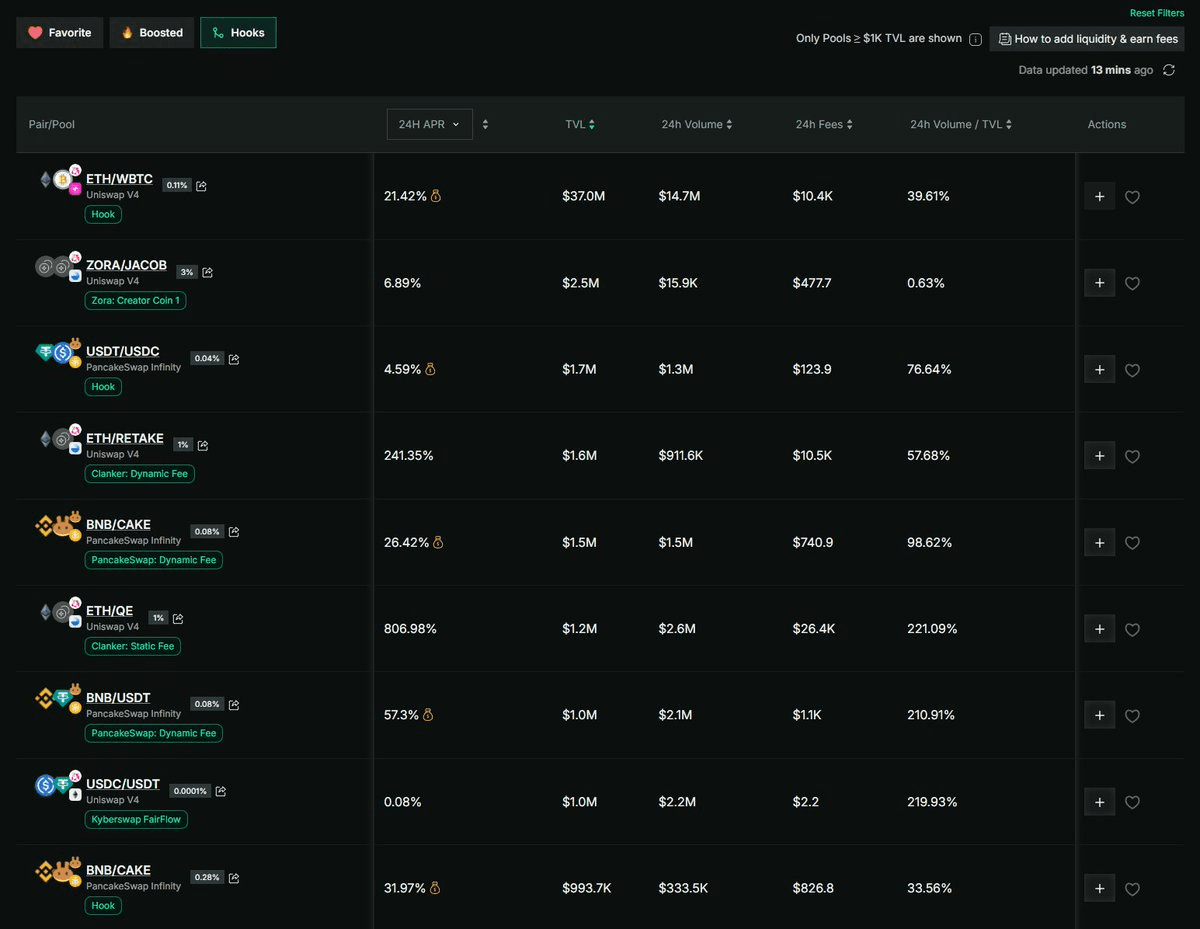The image size is (1200, 929).
Task: Click the Pair/Pool column header
Action: (x=52, y=125)
